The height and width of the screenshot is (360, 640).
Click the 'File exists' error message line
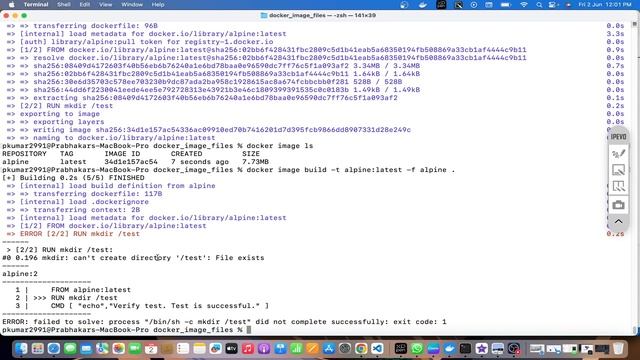133,258
